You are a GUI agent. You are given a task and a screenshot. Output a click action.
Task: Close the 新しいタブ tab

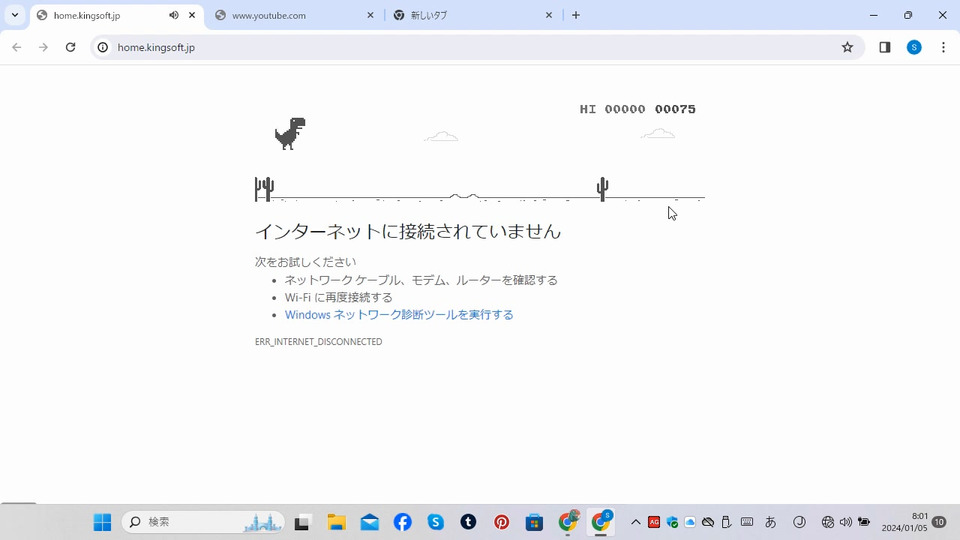pos(549,15)
